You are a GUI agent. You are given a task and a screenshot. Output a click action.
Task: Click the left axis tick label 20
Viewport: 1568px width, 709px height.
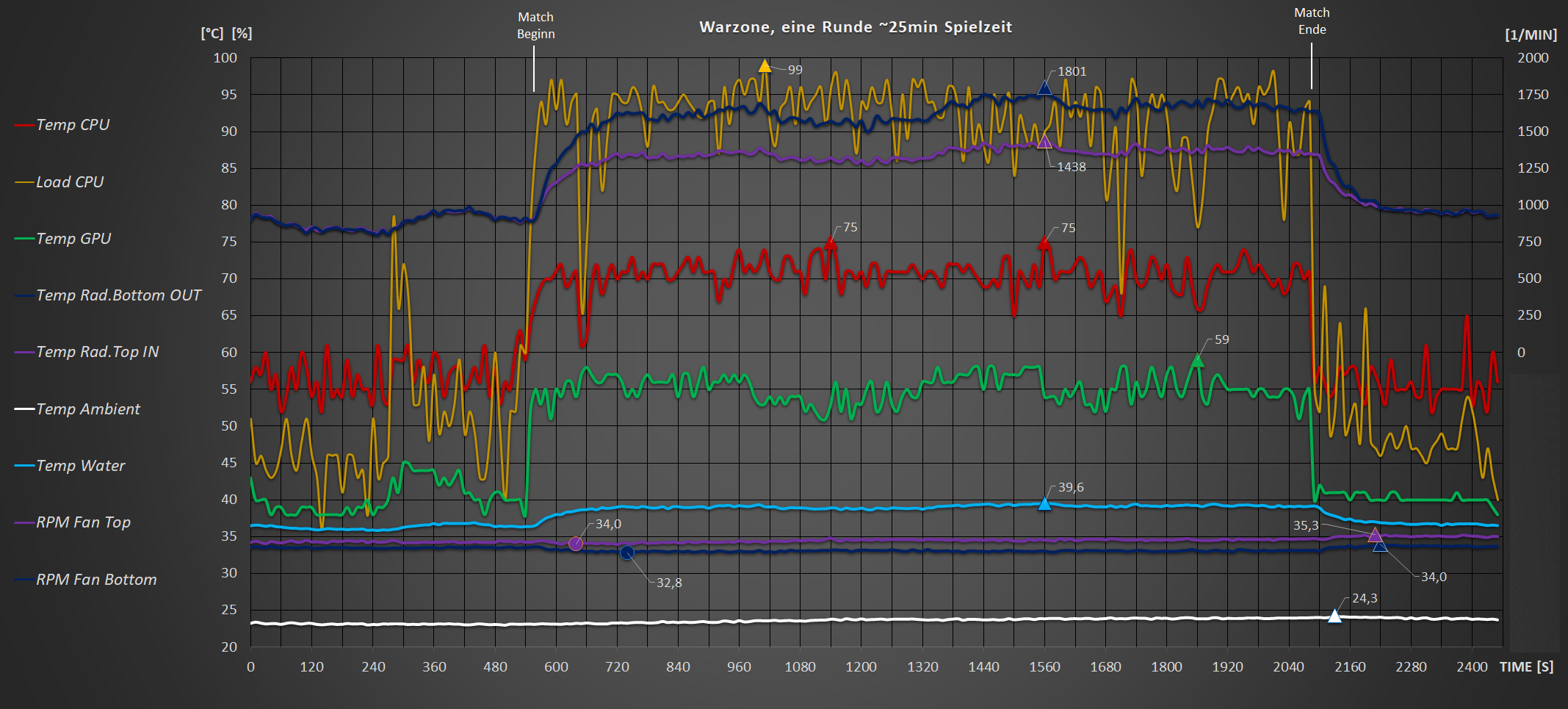[x=229, y=647]
